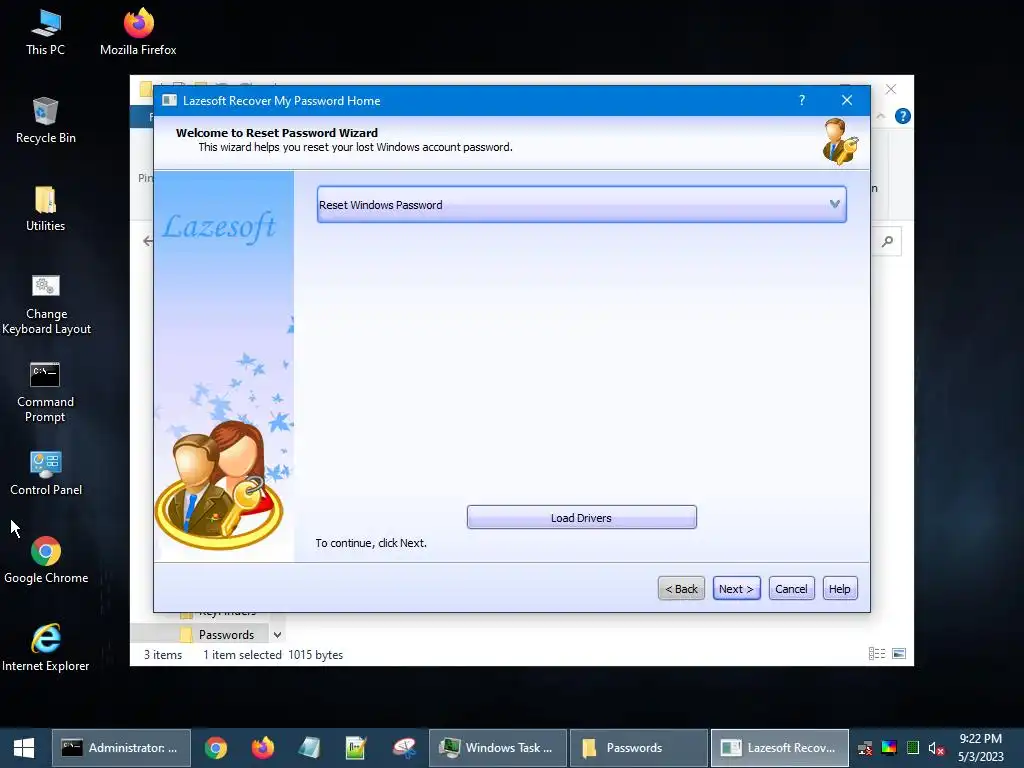Click the blue notebook icon in taskbar

310,748
